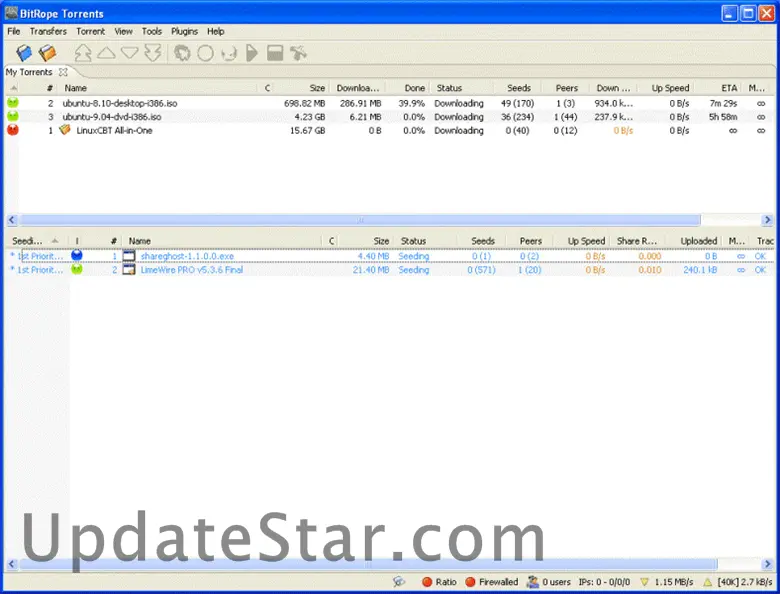Open the Plugins menu
This screenshot has width=780, height=594.
[x=185, y=31]
